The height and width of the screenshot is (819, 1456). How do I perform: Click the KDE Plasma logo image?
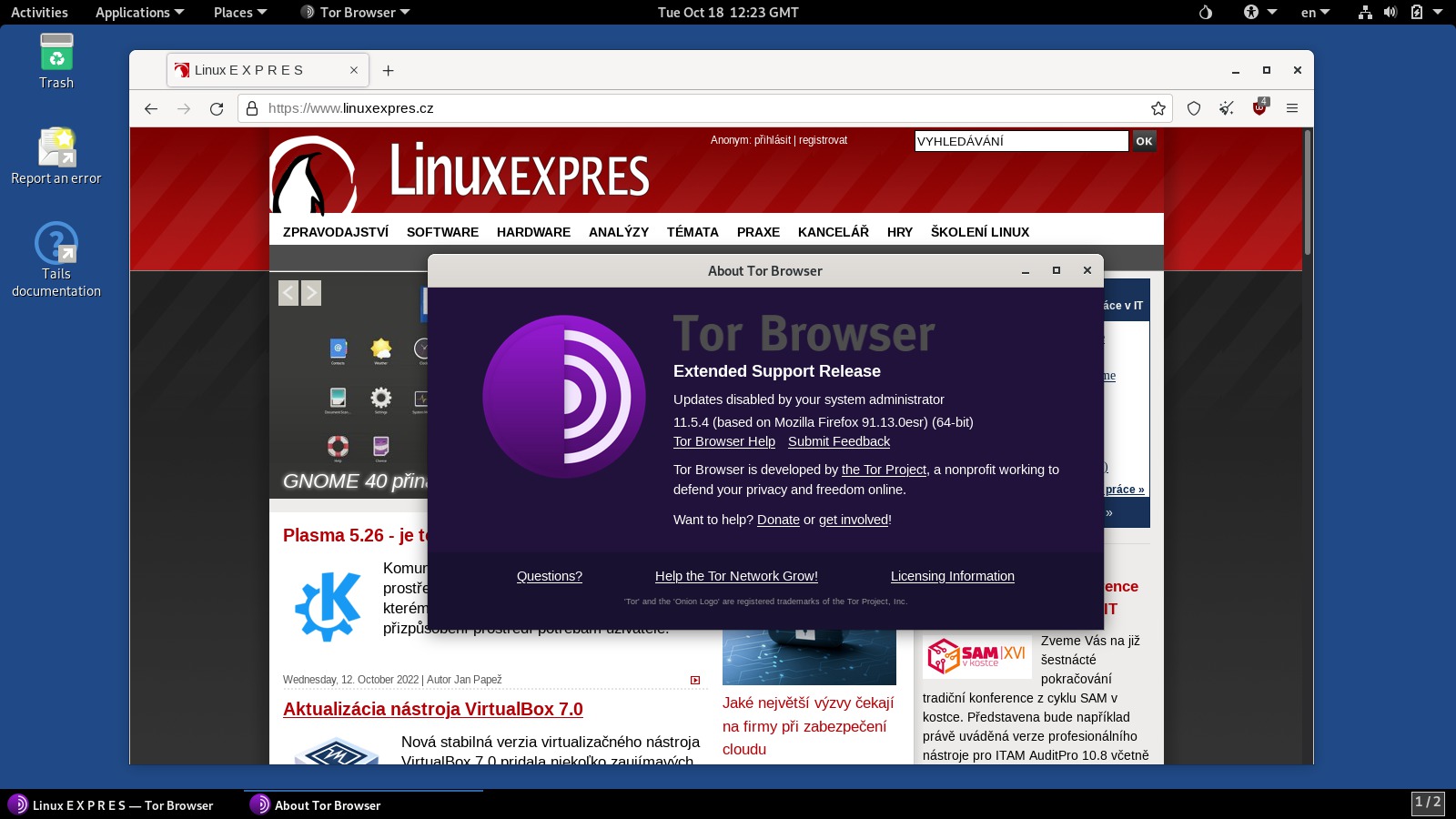click(x=328, y=606)
